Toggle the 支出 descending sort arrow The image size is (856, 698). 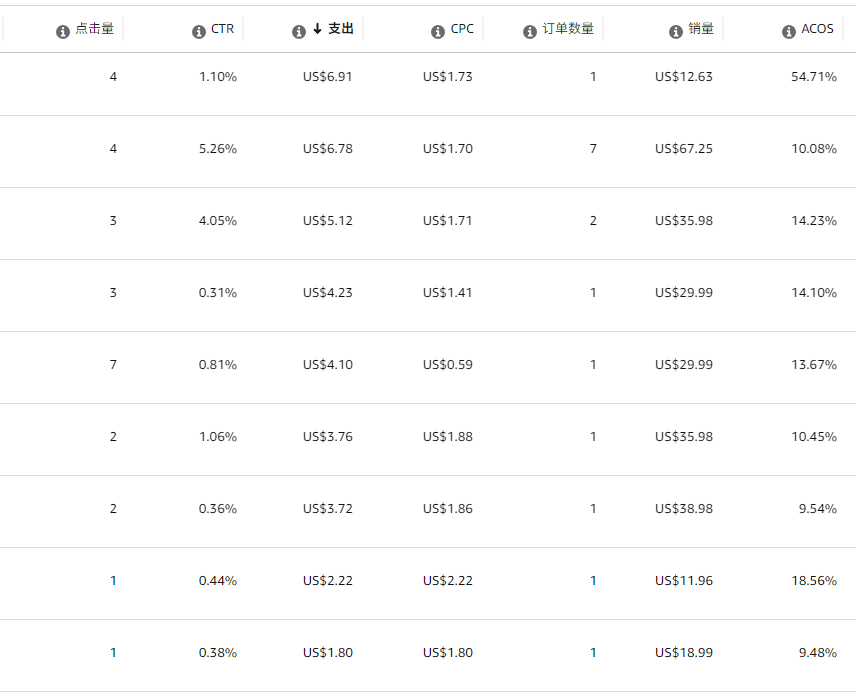tap(317, 30)
